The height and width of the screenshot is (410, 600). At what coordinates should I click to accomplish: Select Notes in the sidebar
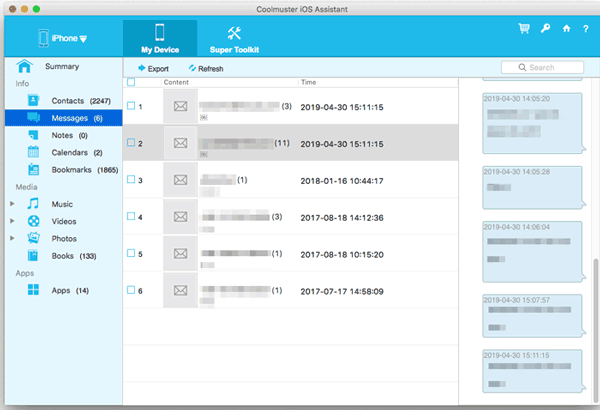[63, 135]
